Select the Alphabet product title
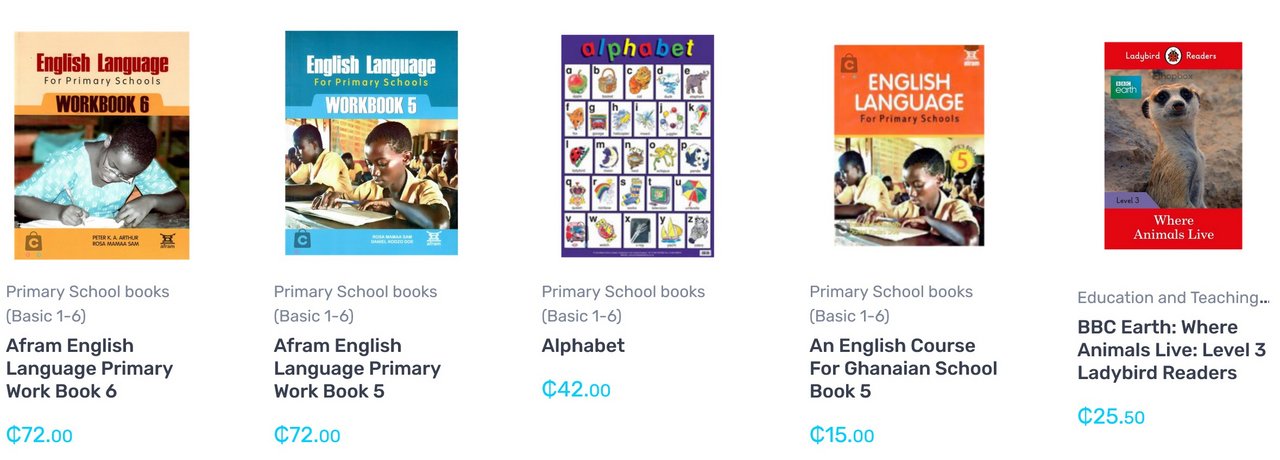Viewport: 1280px width, 460px height. [583, 346]
